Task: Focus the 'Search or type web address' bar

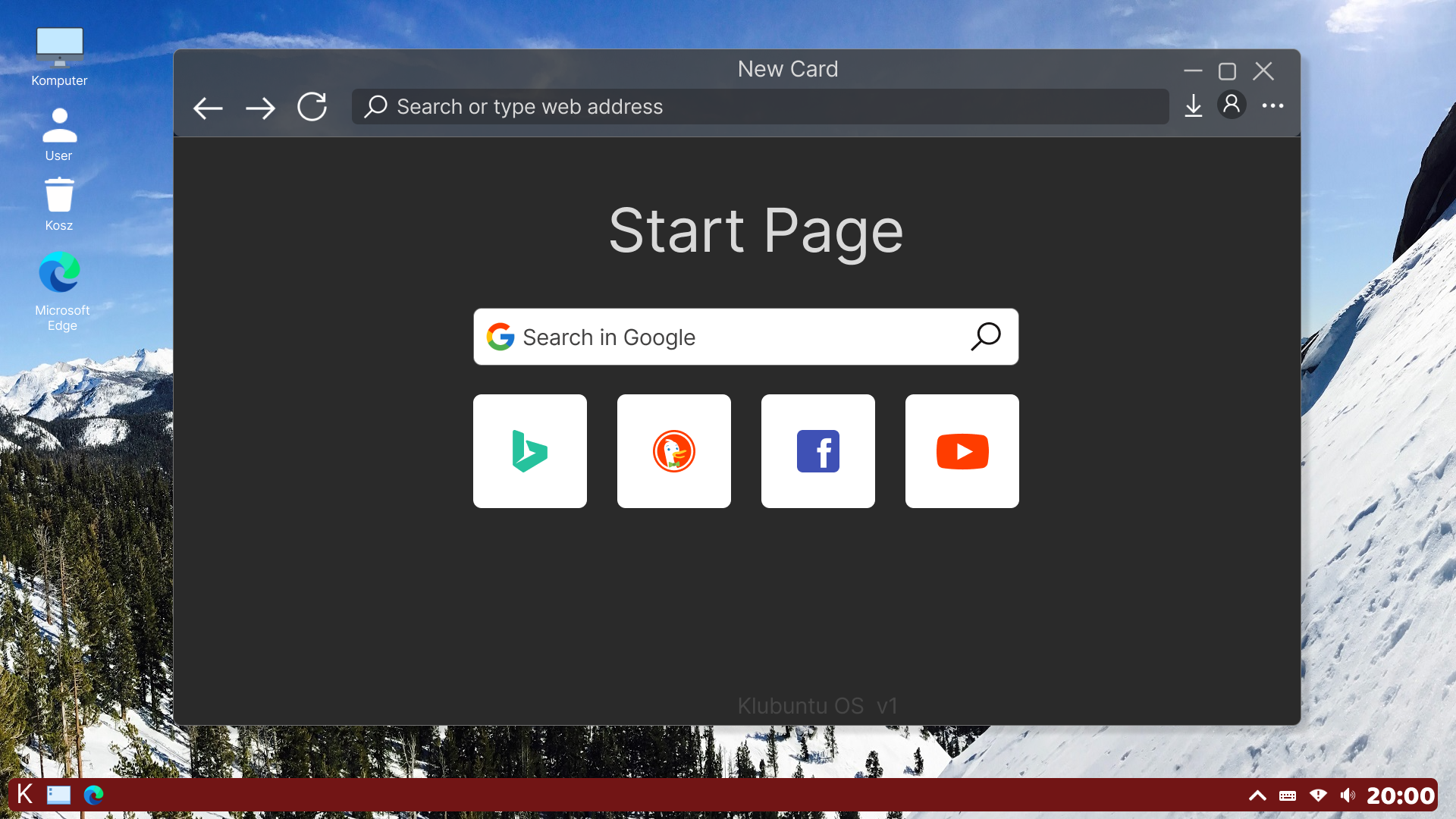Action: (x=760, y=107)
